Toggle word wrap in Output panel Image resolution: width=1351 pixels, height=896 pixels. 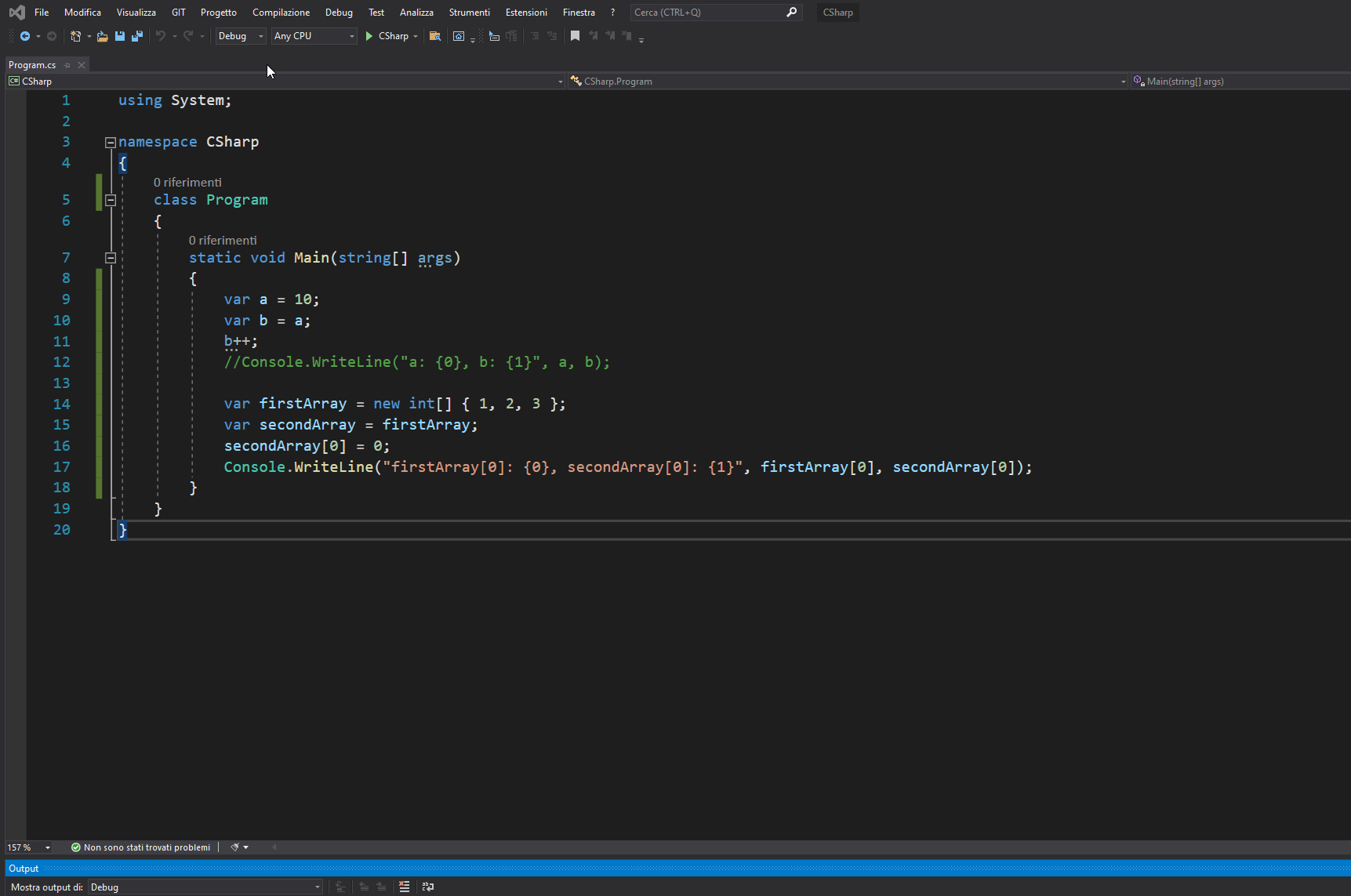click(x=428, y=887)
